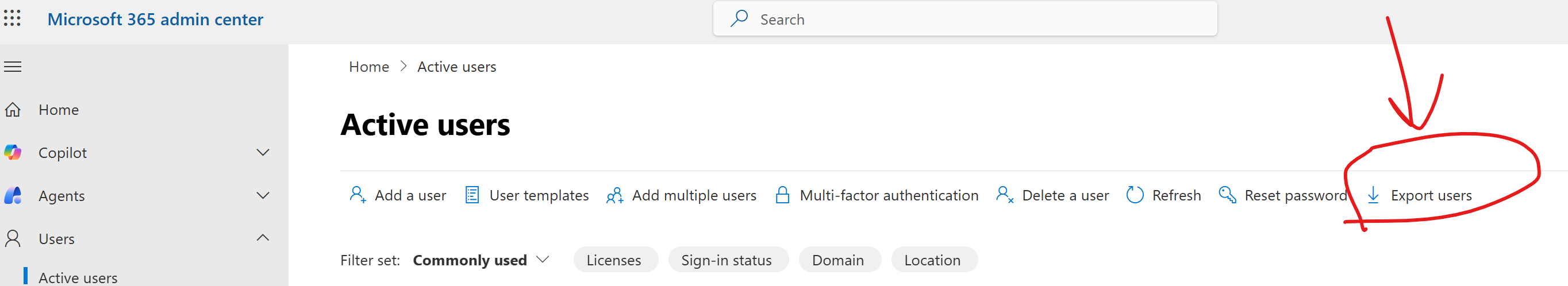
Task: Collapse the Users navigation section
Action: (262, 238)
